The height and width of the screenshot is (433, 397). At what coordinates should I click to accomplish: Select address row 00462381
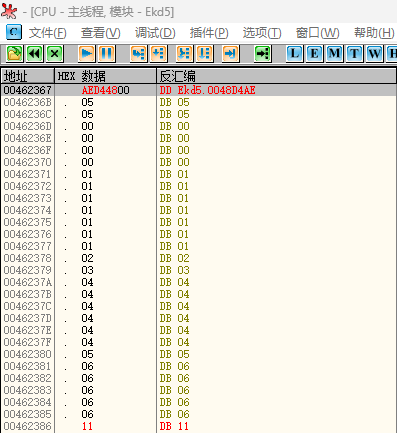pyautogui.click(x=198, y=366)
